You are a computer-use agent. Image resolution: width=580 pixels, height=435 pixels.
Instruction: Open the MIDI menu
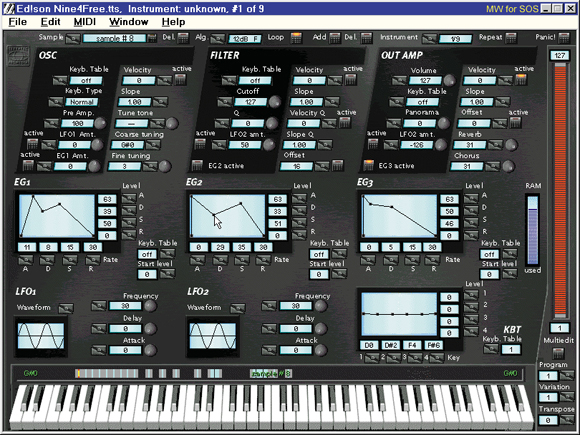pyautogui.click(x=84, y=22)
